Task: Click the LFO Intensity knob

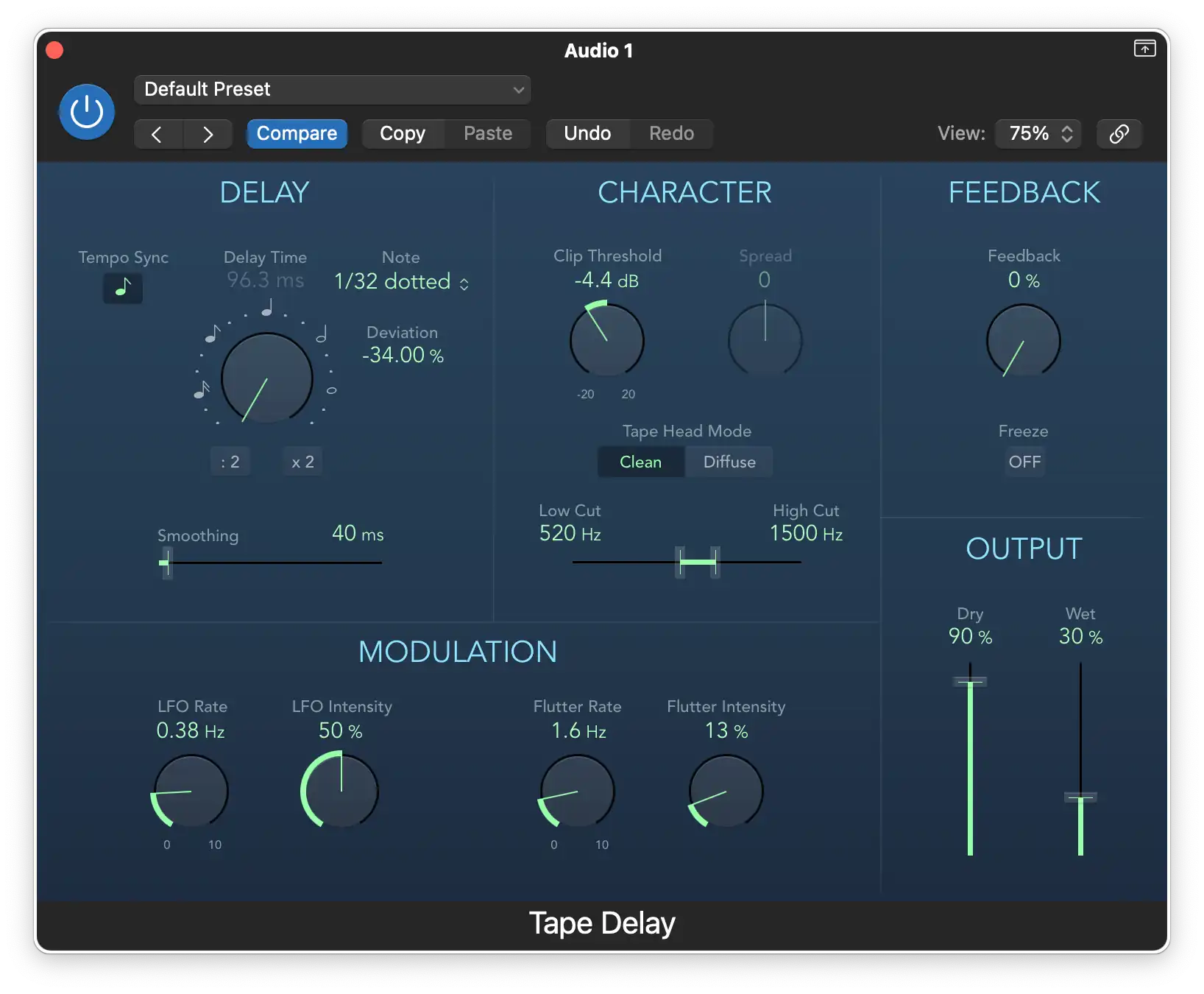Action: [340, 791]
